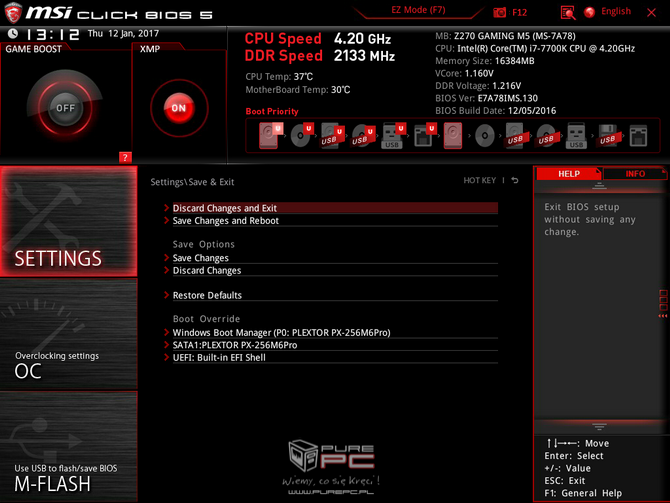This screenshot has height=503, width=670.
Task: Boot override to SATA1:PLEXTOR PX-256M6Pro
Action: point(335,345)
